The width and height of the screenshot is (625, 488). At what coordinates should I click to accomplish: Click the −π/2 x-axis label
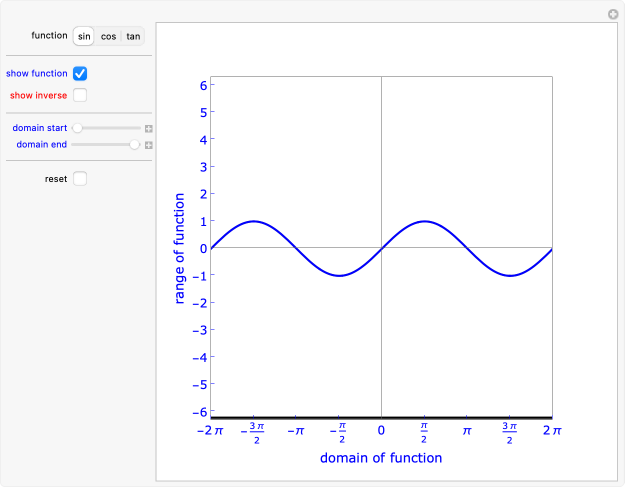coord(338,433)
